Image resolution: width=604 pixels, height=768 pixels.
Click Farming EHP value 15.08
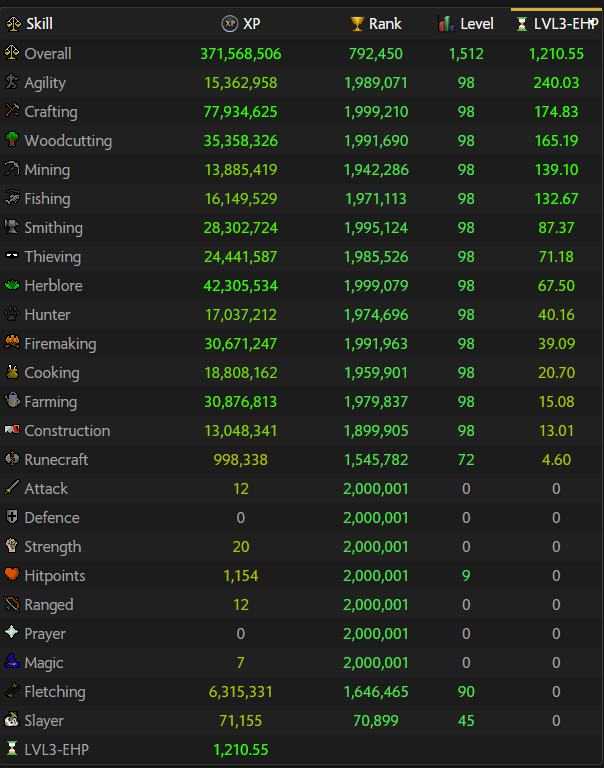(x=556, y=401)
